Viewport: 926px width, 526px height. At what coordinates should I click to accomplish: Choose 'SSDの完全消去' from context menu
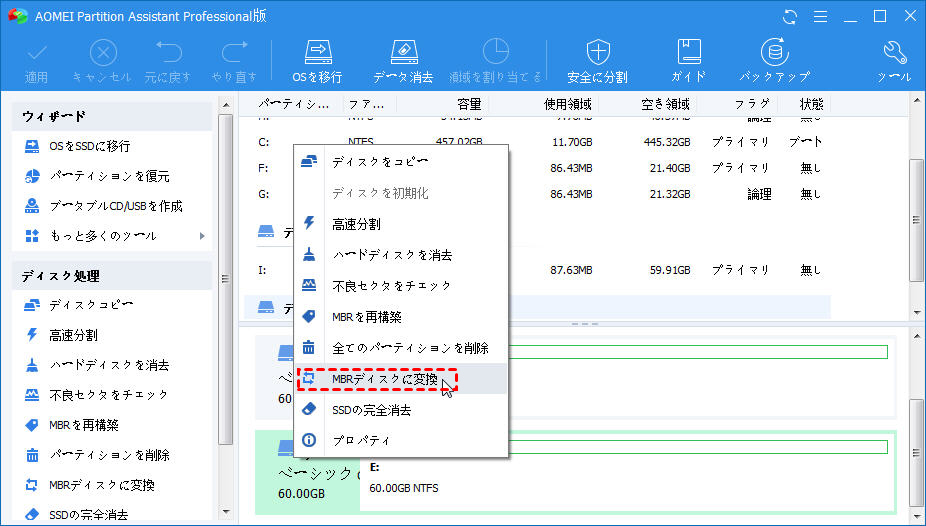(401, 410)
